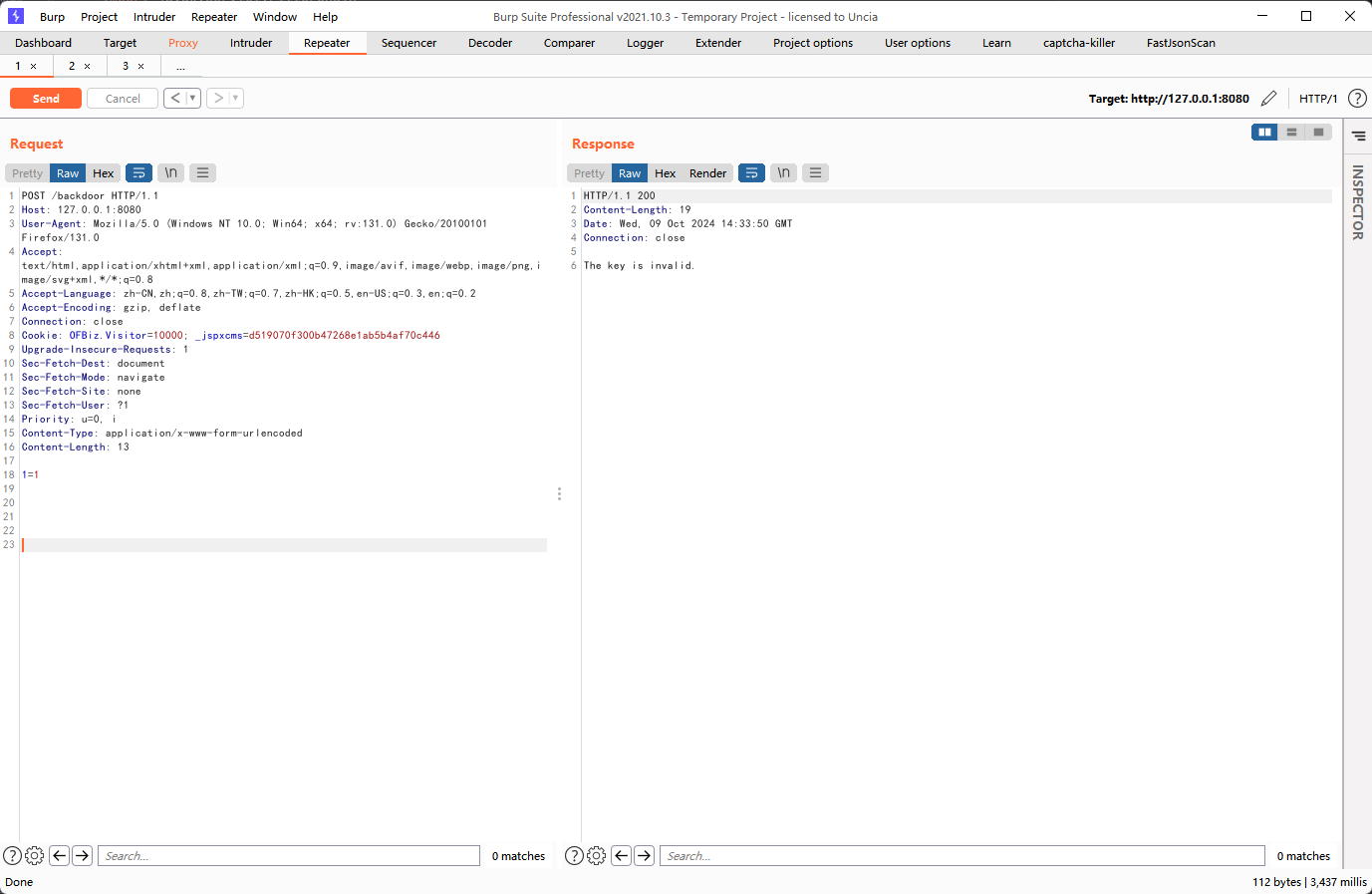Viewport: 1372px width, 894px height.
Task: Send the request
Action: click(x=46, y=99)
